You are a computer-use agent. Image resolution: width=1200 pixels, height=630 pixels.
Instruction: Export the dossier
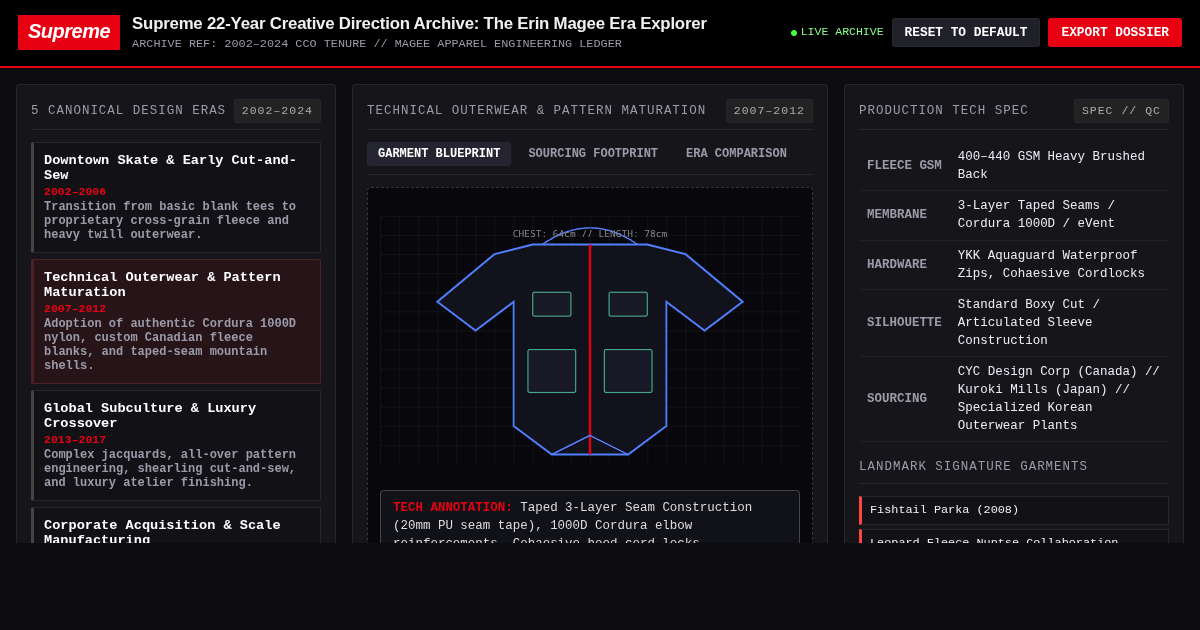pos(1115,32)
